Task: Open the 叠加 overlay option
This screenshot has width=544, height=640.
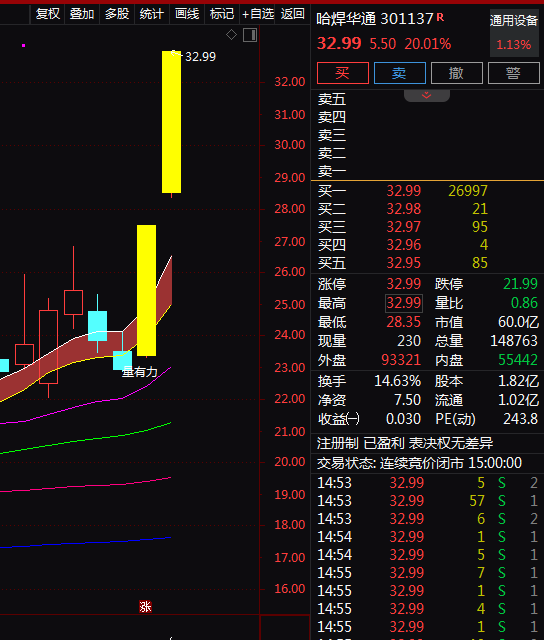Action: pyautogui.click(x=82, y=14)
